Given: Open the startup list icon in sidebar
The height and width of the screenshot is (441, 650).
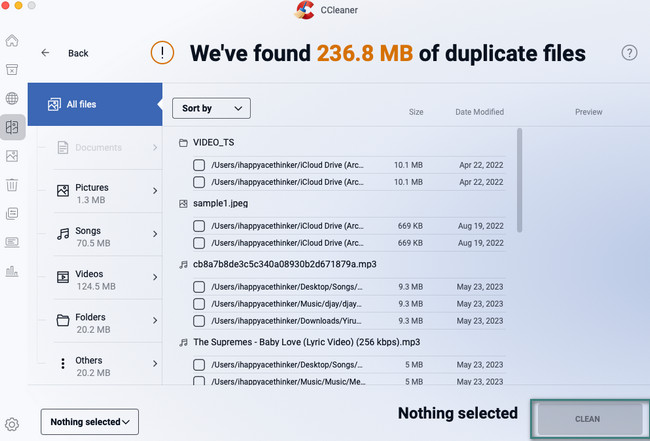Looking at the screenshot, I should [12, 242].
